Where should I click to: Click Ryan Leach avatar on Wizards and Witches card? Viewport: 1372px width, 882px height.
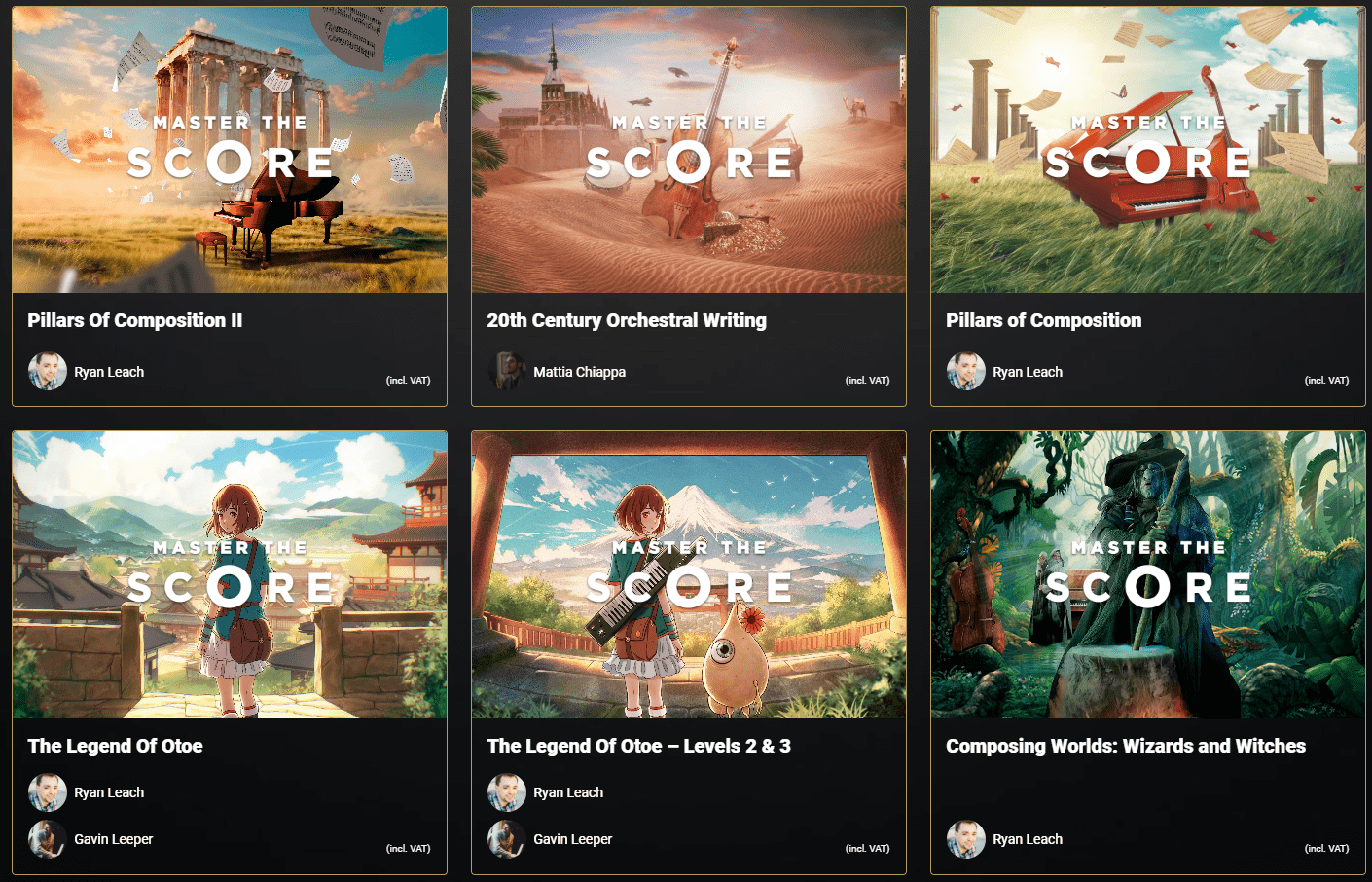point(966,839)
